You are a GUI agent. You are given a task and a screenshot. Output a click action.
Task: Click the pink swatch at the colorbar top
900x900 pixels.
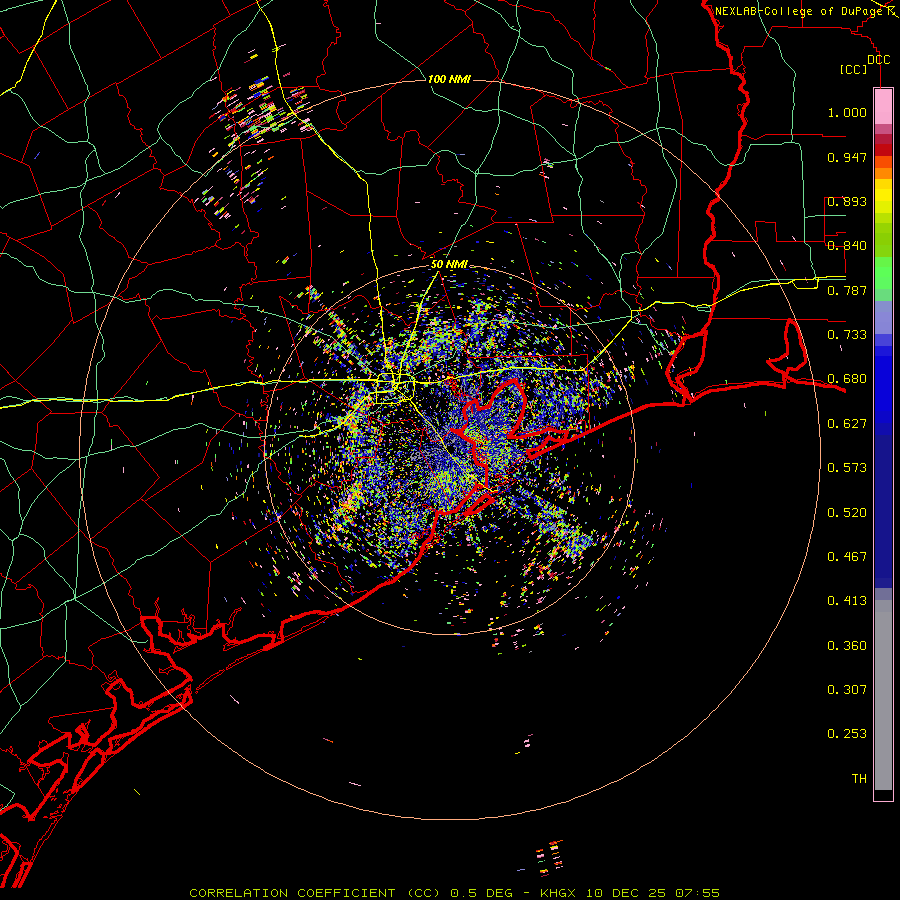click(x=883, y=107)
